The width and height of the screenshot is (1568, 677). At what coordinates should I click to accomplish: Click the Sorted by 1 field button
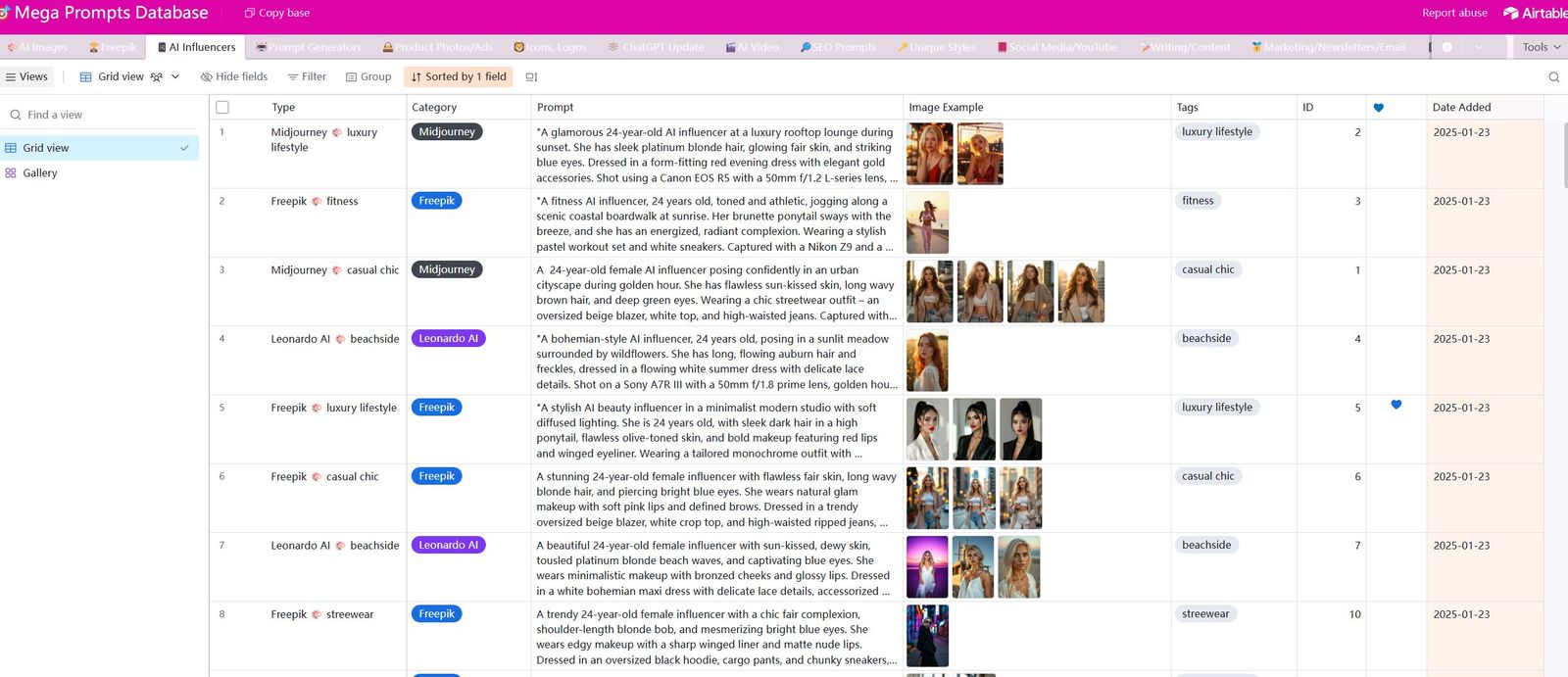(x=459, y=76)
